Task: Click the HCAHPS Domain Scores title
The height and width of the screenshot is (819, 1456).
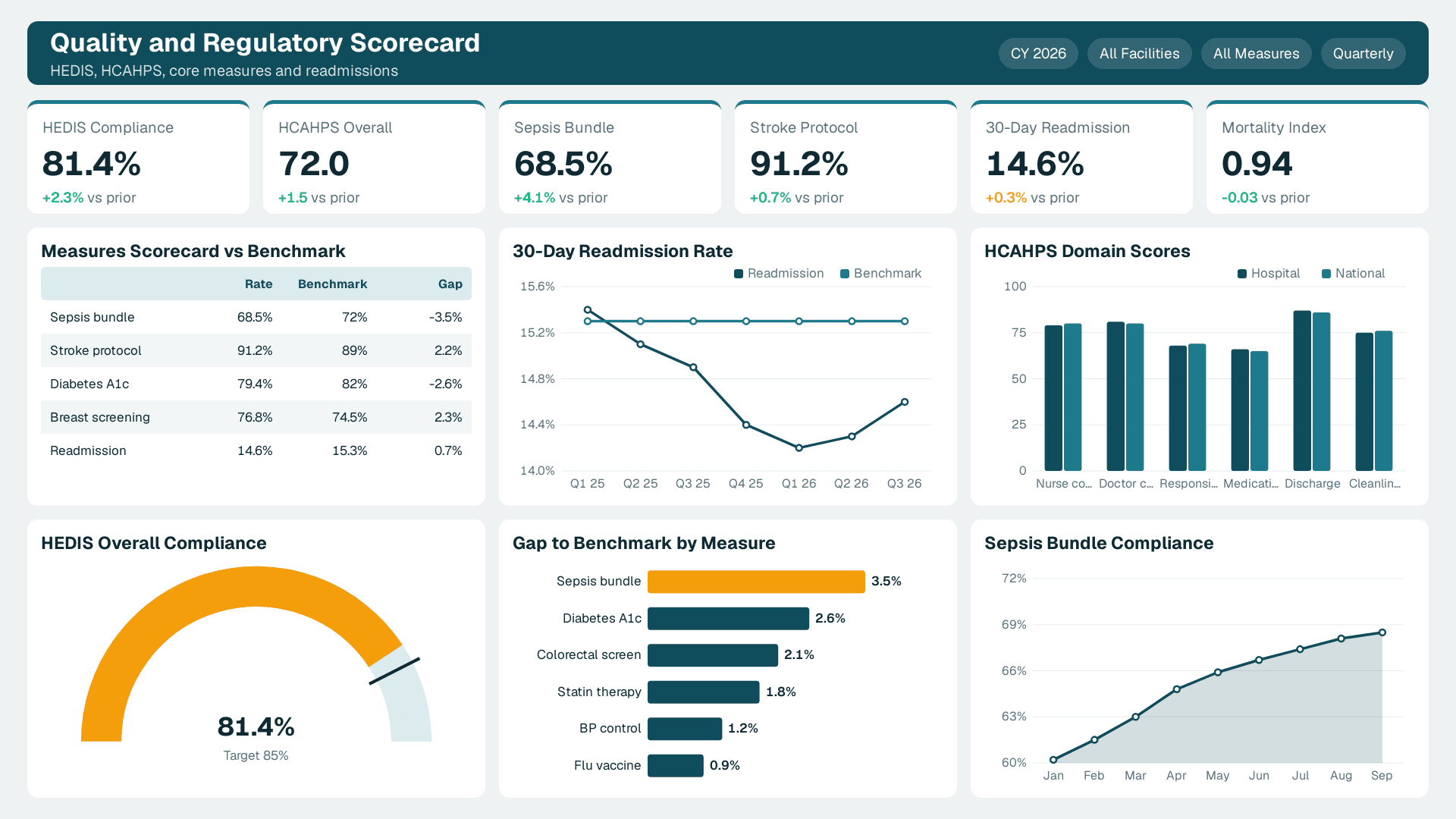Action: click(x=1087, y=251)
